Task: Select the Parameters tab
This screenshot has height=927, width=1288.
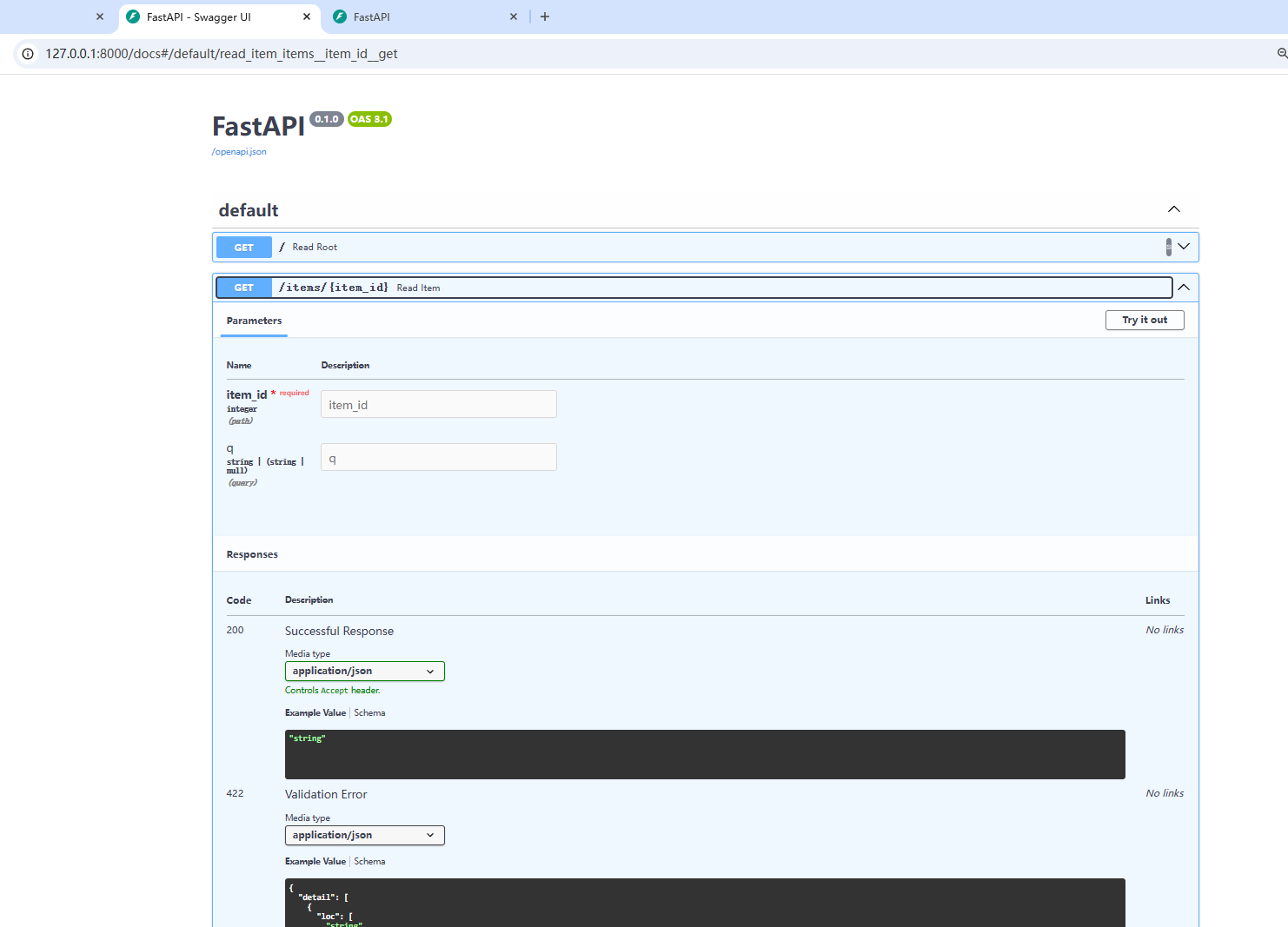Action: pyautogui.click(x=254, y=321)
